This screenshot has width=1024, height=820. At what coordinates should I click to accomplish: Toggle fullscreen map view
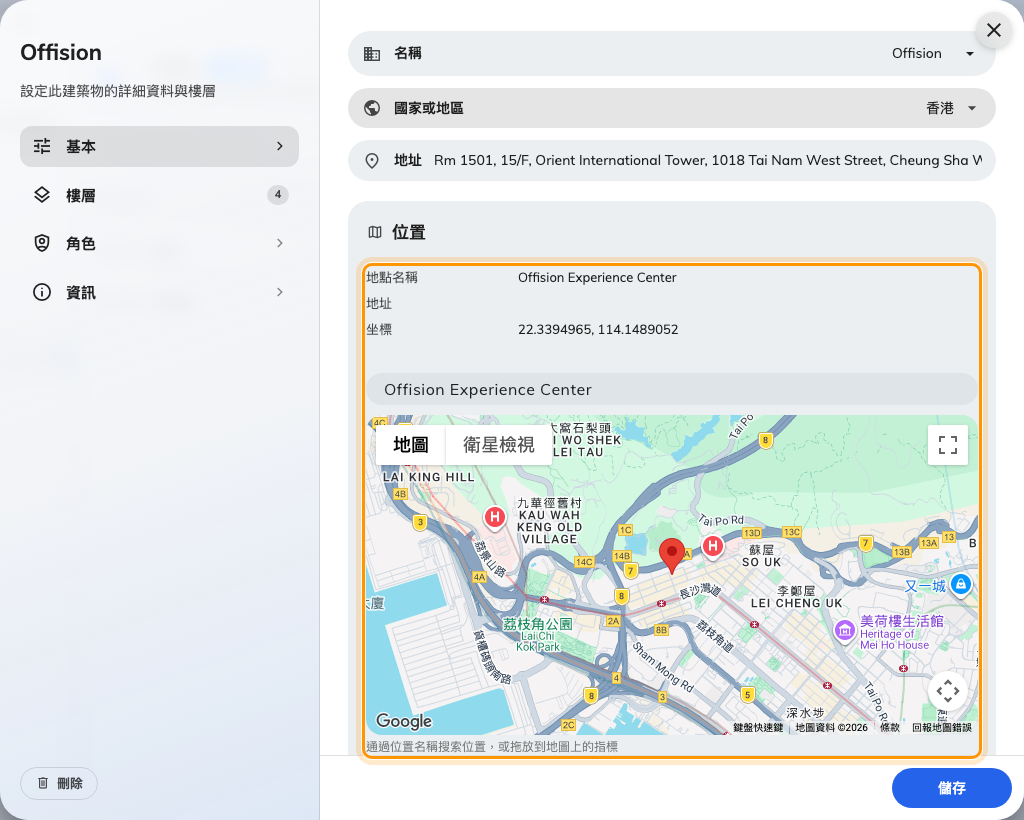click(x=948, y=445)
